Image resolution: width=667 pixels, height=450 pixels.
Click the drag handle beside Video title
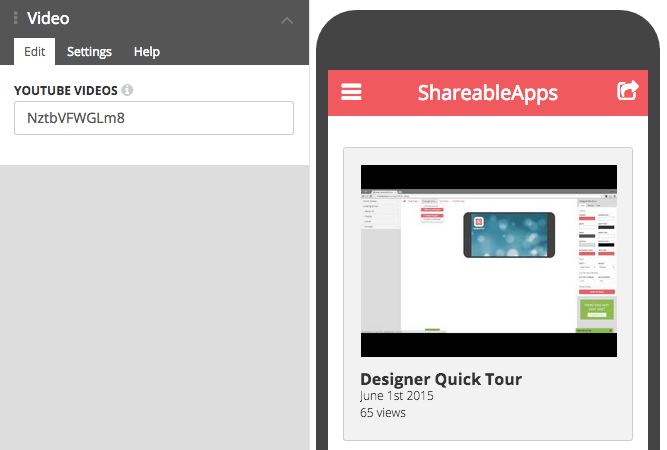coord(16,18)
